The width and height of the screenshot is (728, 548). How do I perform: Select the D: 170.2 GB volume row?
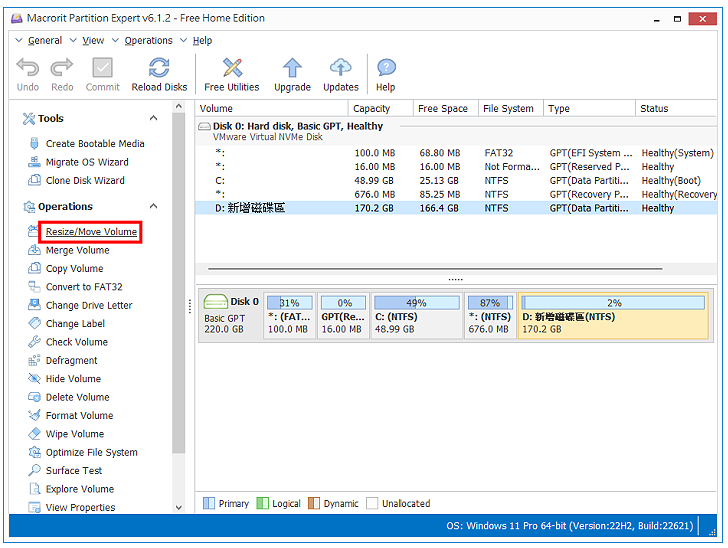point(456,208)
